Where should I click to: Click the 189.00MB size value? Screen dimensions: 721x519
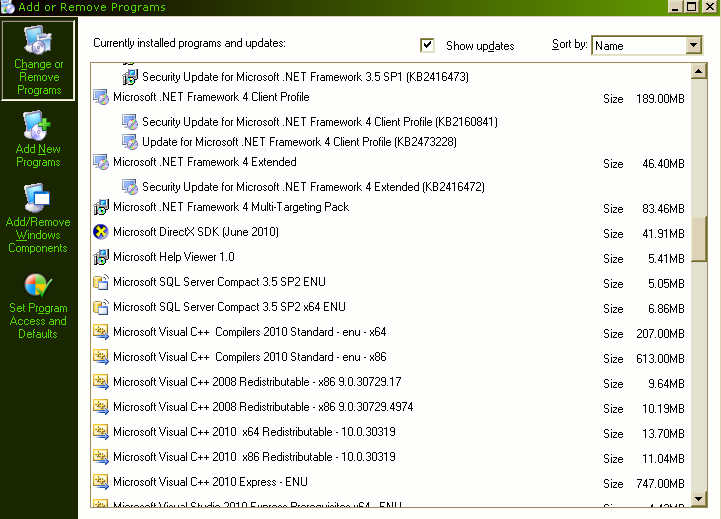[x=660, y=99]
